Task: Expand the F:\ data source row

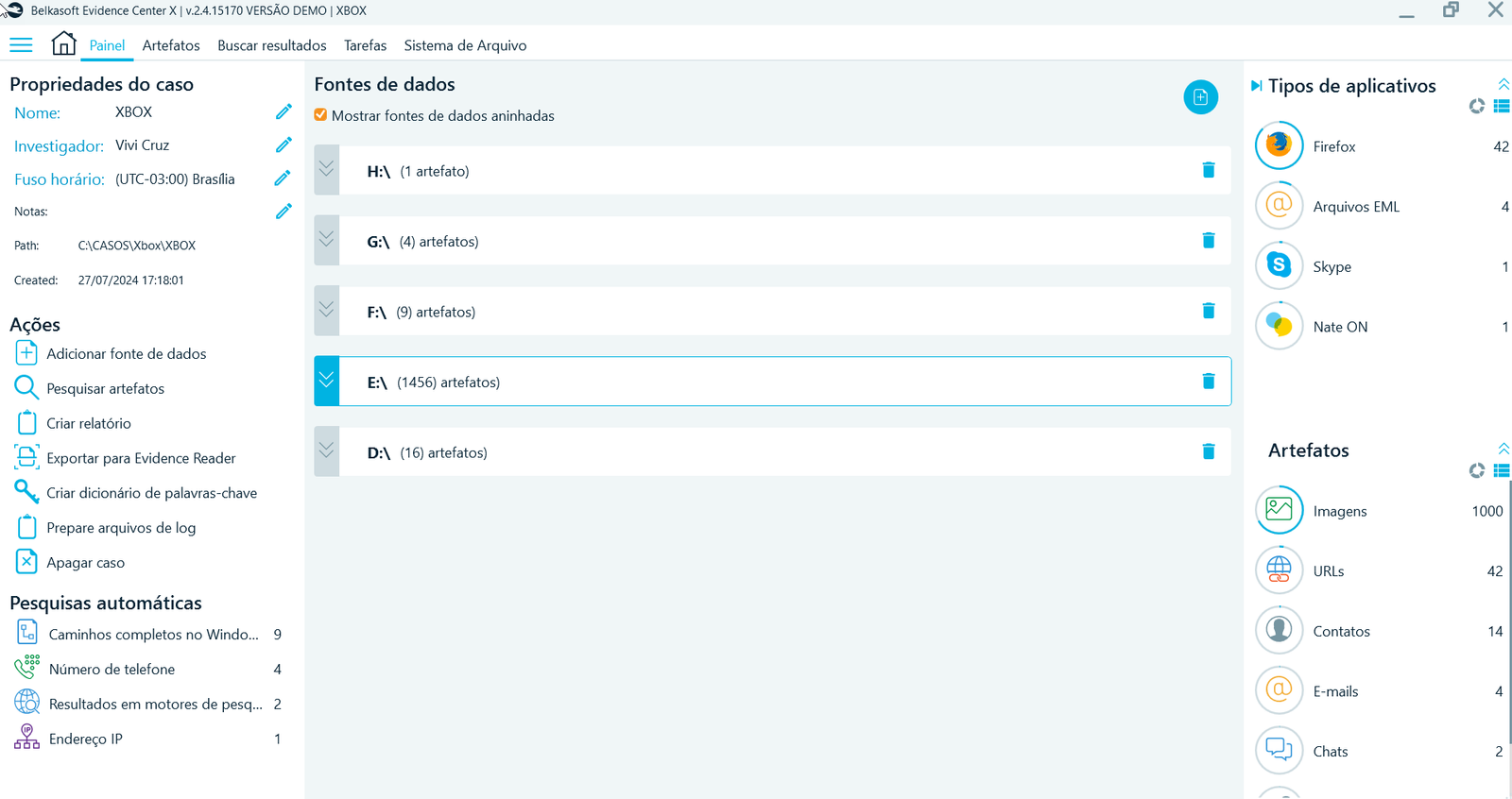Action: coord(326,311)
